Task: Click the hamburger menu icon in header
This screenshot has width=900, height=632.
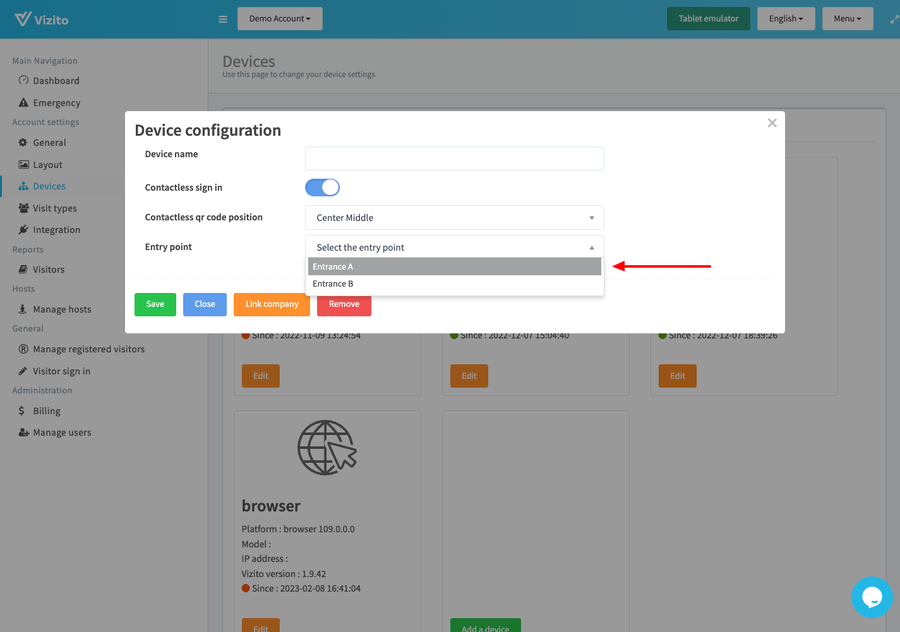Action: [x=222, y=19]
